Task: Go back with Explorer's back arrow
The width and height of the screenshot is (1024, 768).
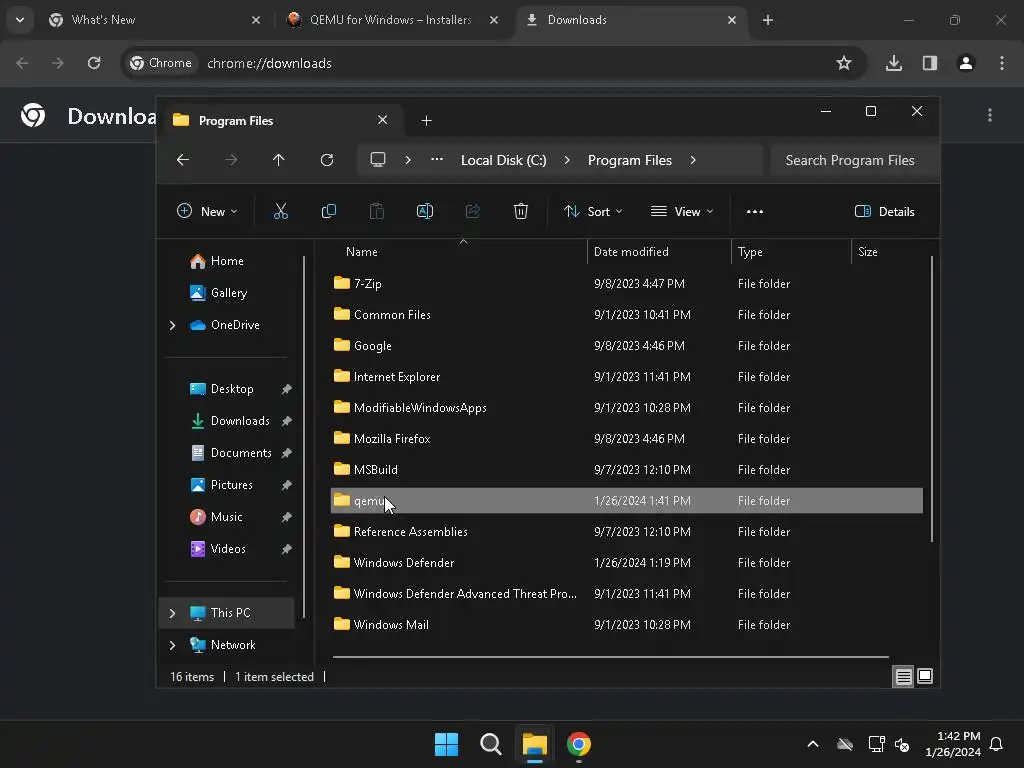Action: pyautogui.click(x=183, y=160)
